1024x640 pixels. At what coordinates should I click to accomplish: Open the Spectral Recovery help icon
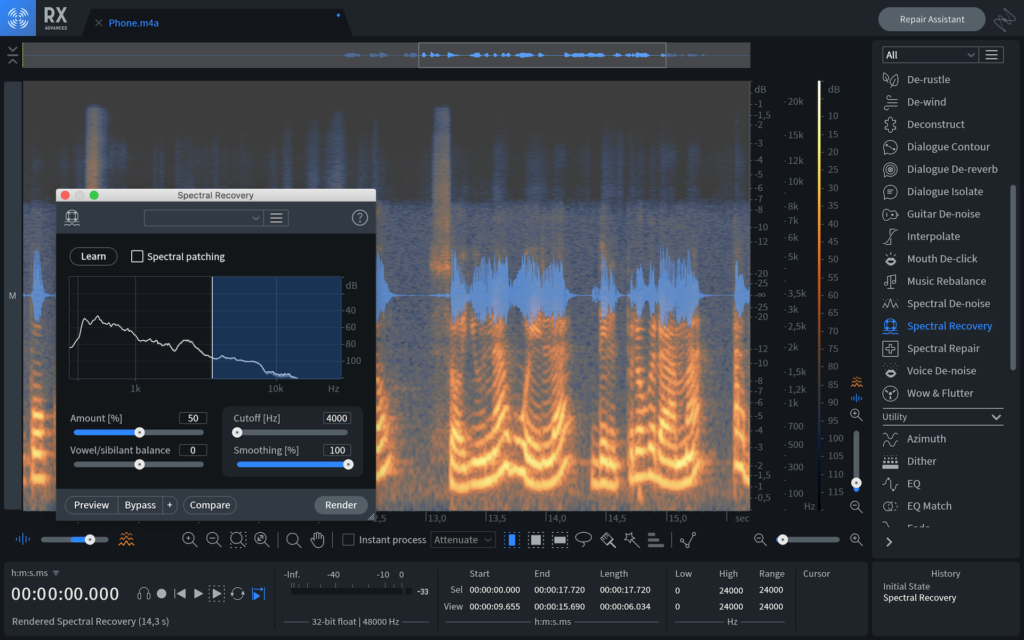[x=360, y=218]
